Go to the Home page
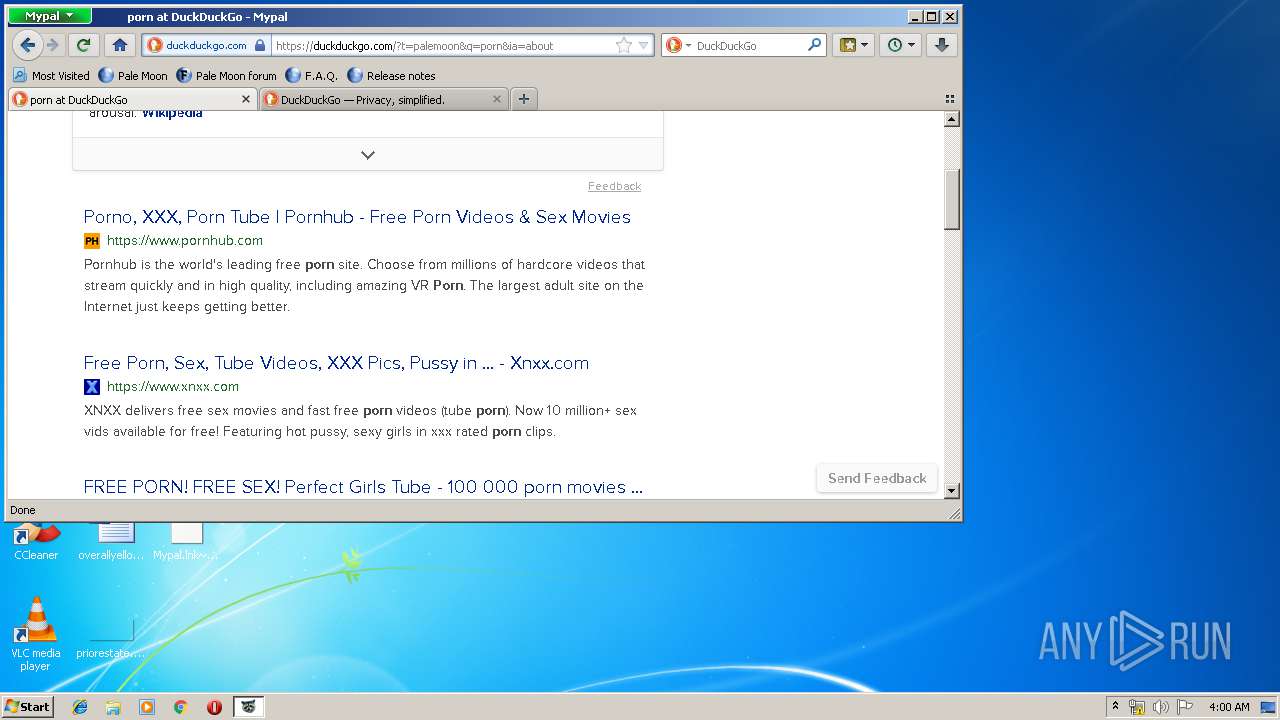The height and width of the screenshot is (720, 1280). click(x=119, y=45)
